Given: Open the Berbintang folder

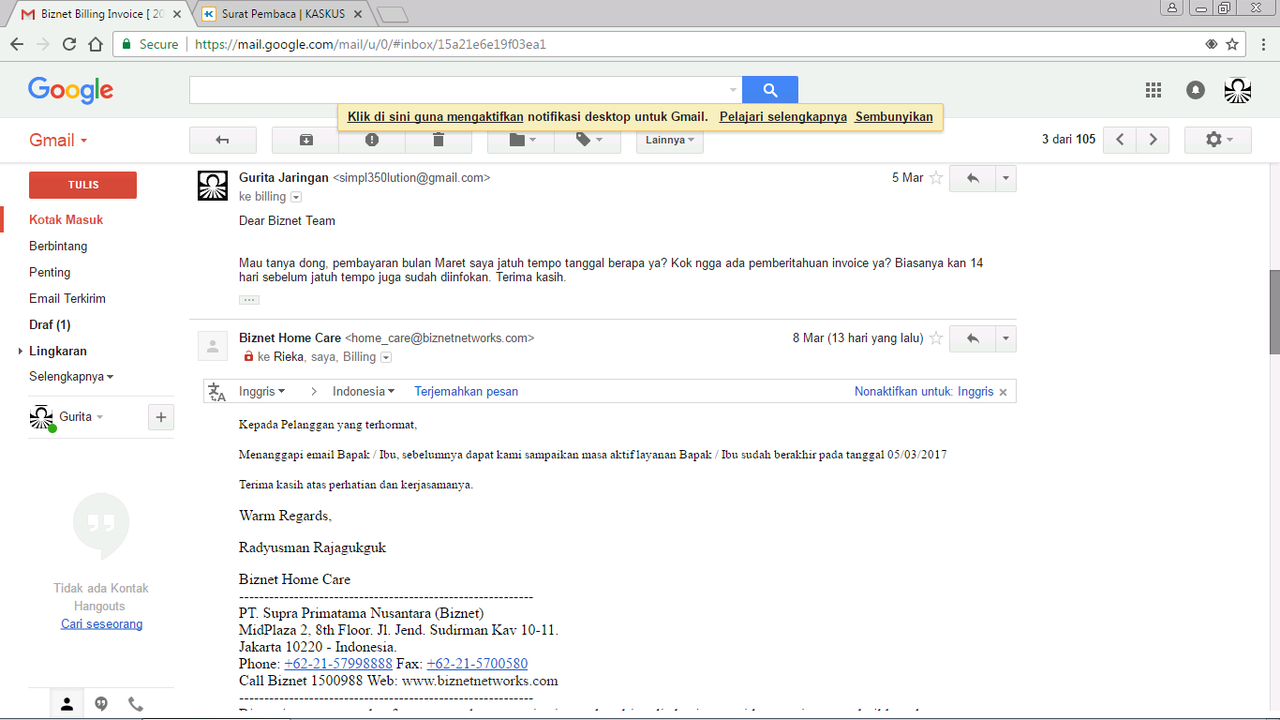Looking at the screenshot, I should pos(58,246).
